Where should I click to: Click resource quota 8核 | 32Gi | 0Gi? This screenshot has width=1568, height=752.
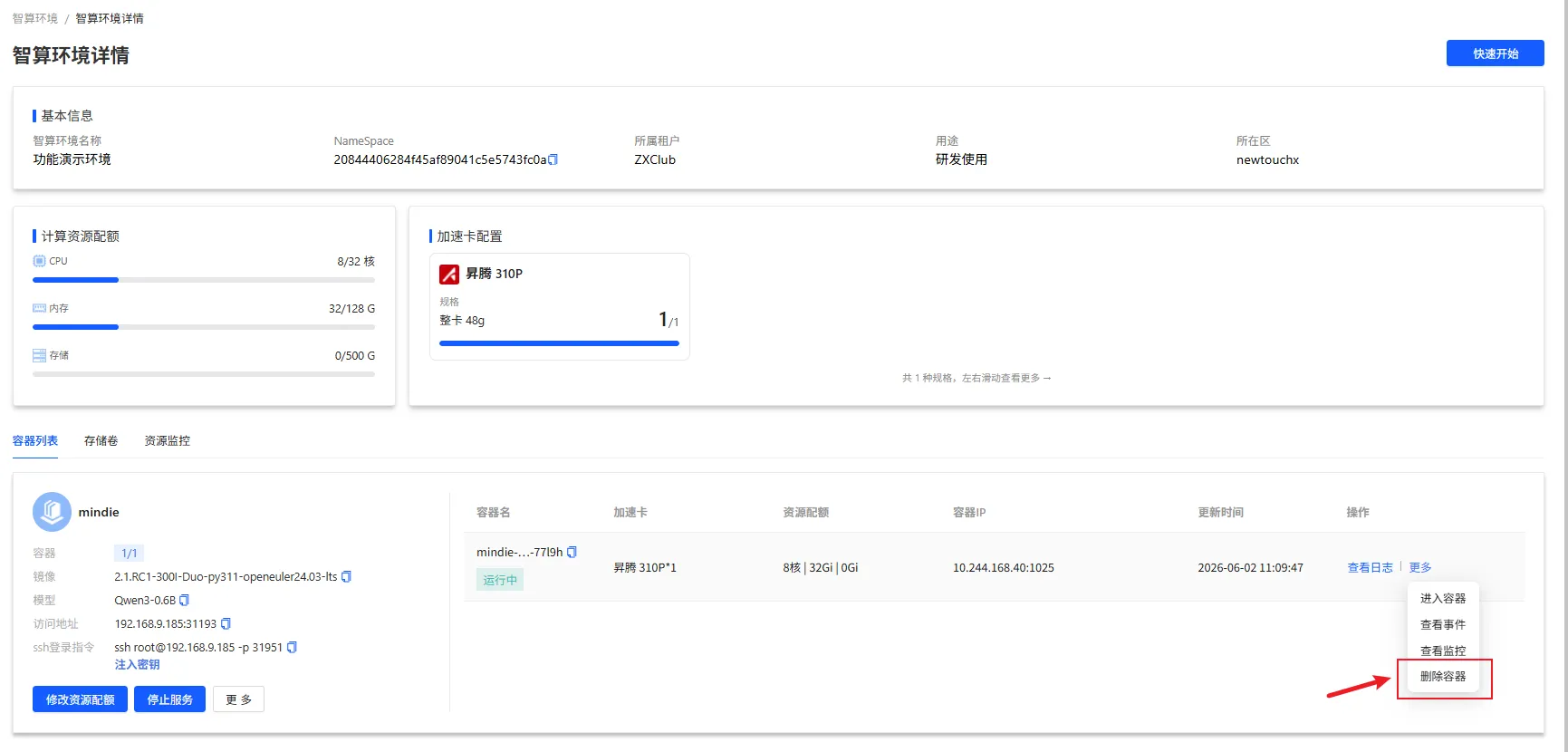821,567
